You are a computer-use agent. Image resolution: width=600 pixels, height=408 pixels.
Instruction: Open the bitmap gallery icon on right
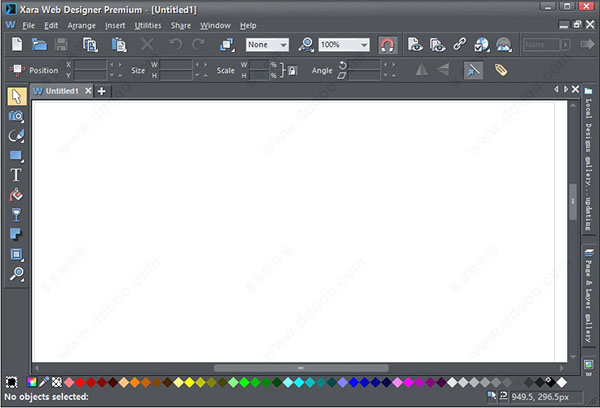coord(588,364)
